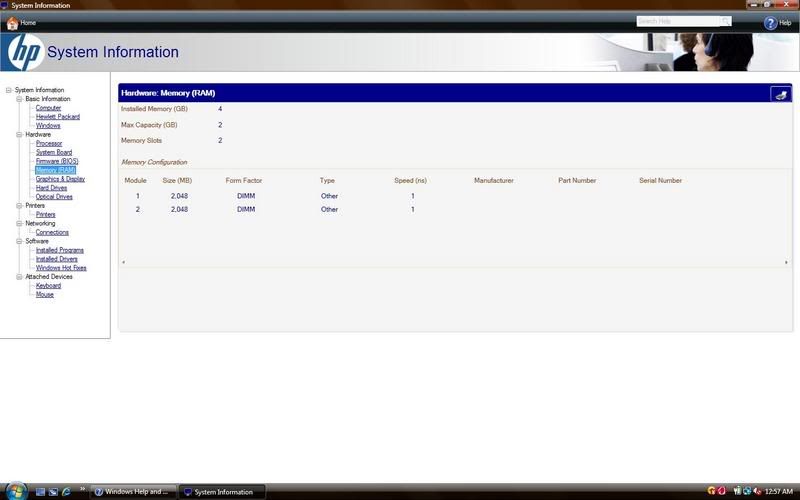Click the muted volume tray icon
This screenshot has width=800, height=500.
[757, 491]
